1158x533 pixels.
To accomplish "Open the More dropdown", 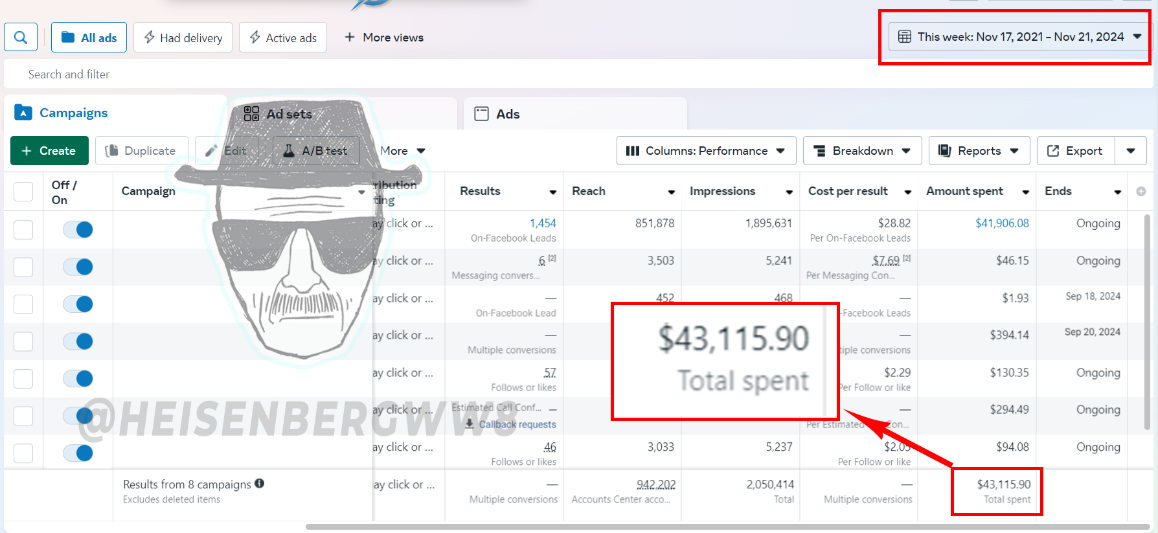I will click(402, 151).
